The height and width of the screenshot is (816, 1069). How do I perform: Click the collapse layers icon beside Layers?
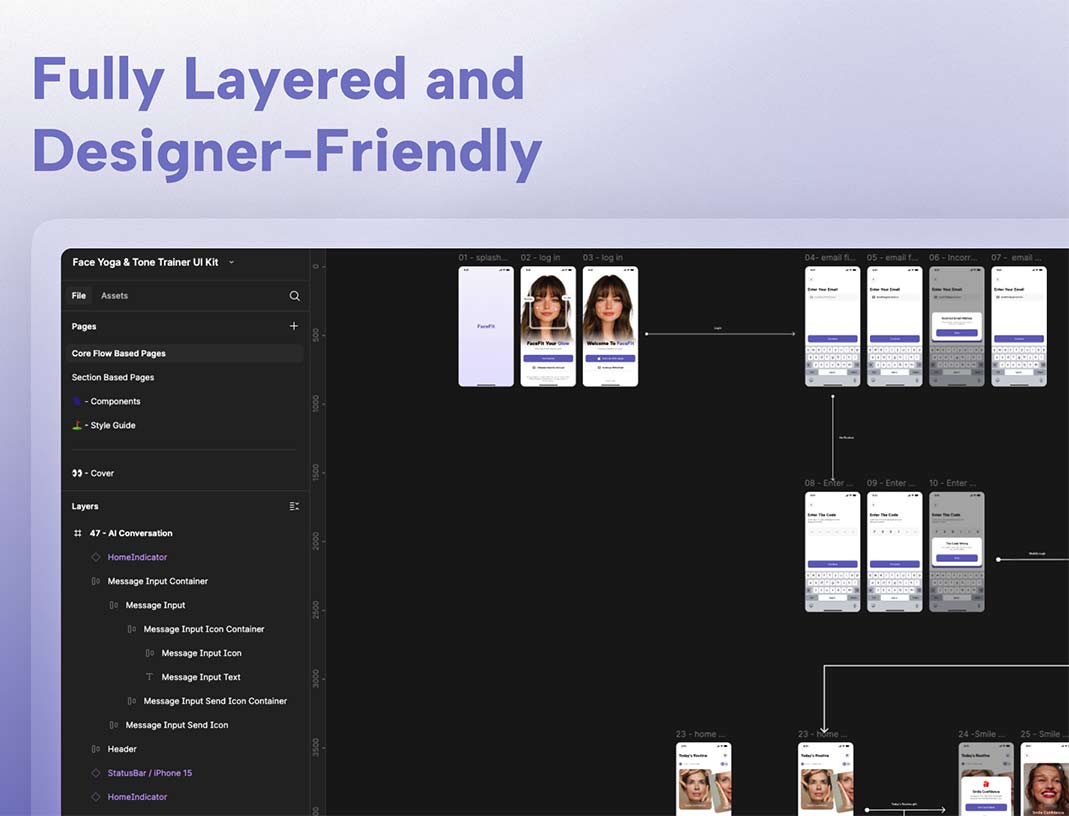294,507
